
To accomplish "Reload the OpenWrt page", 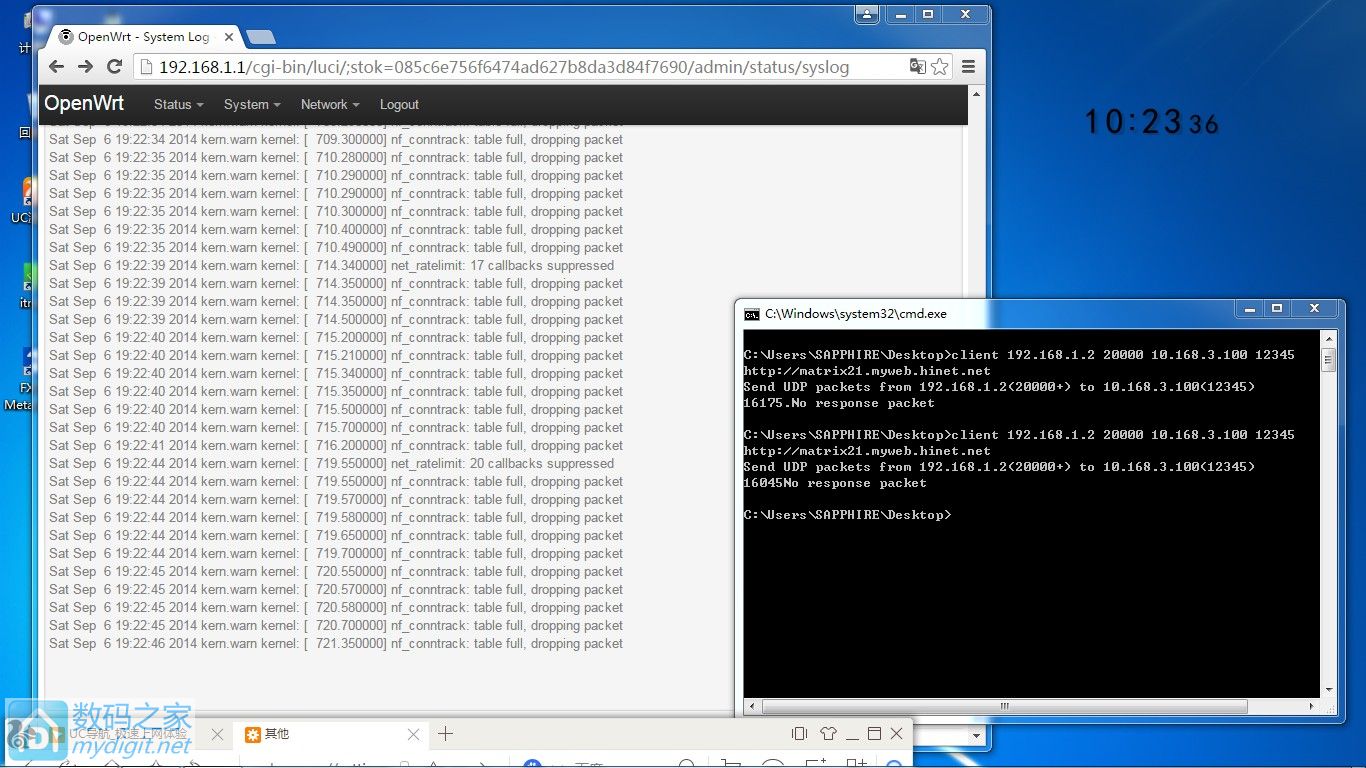I will click(x=114, y=67).
